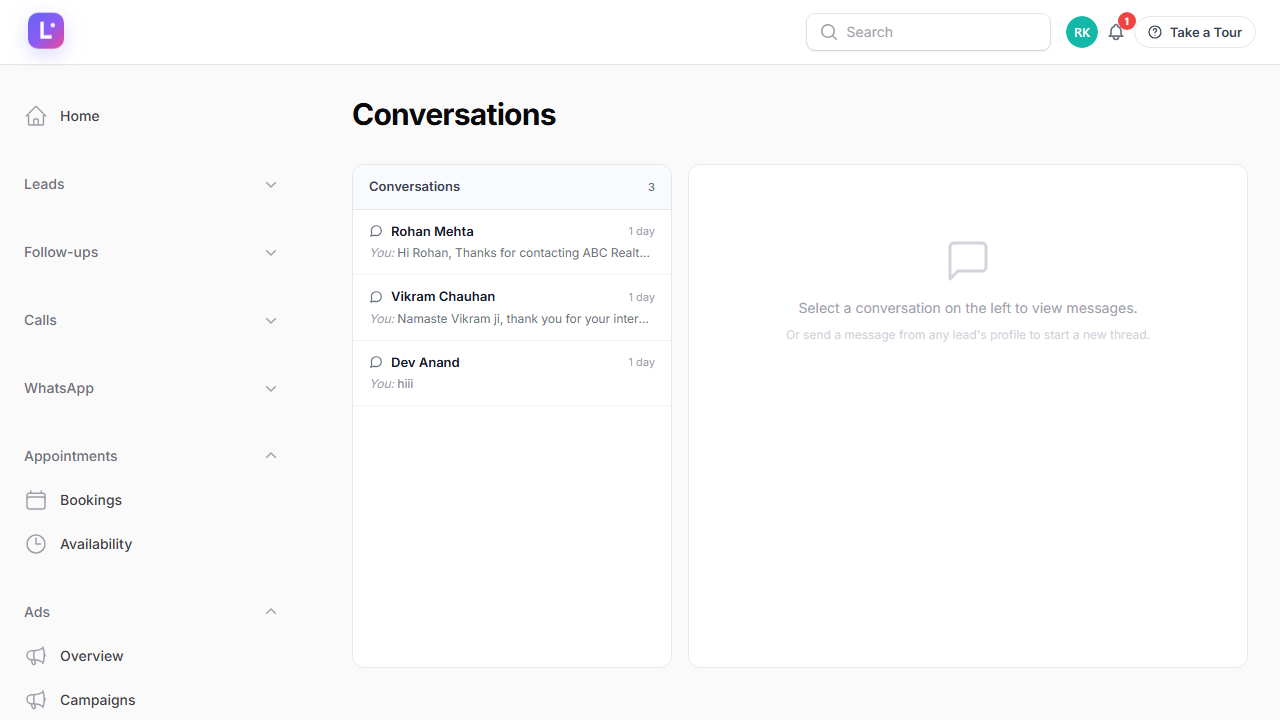Click the Campaigns megaphone icon
This screenshot has width=1280, height=720.
pyautogui.click(x=36, y=700)
